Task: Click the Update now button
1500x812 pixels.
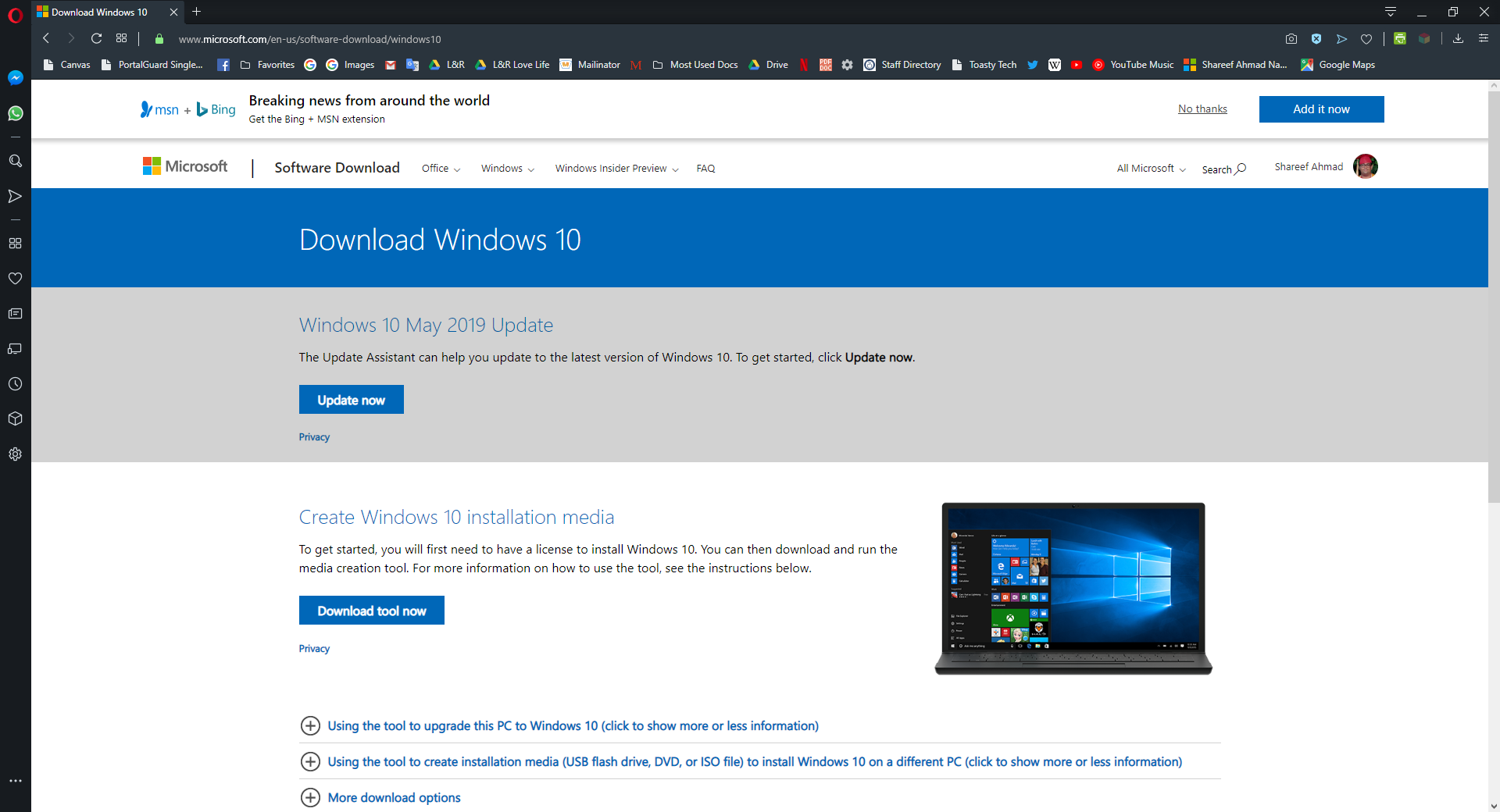Action: coord(352,400)
